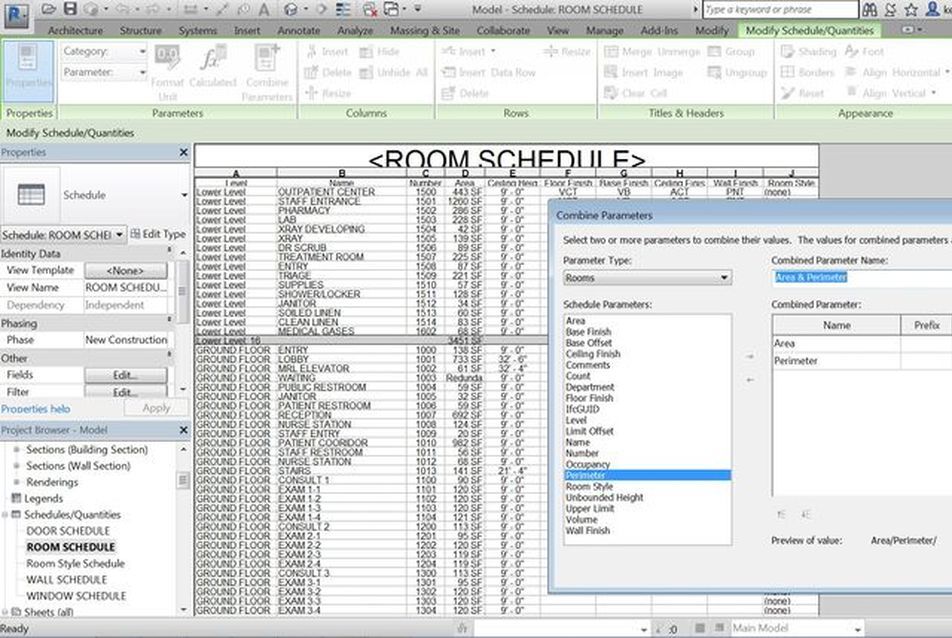The width and height of the screenshot is (952, 638).
Task: Click the remove-parameter left arrow in dialog
Action: 750,380
